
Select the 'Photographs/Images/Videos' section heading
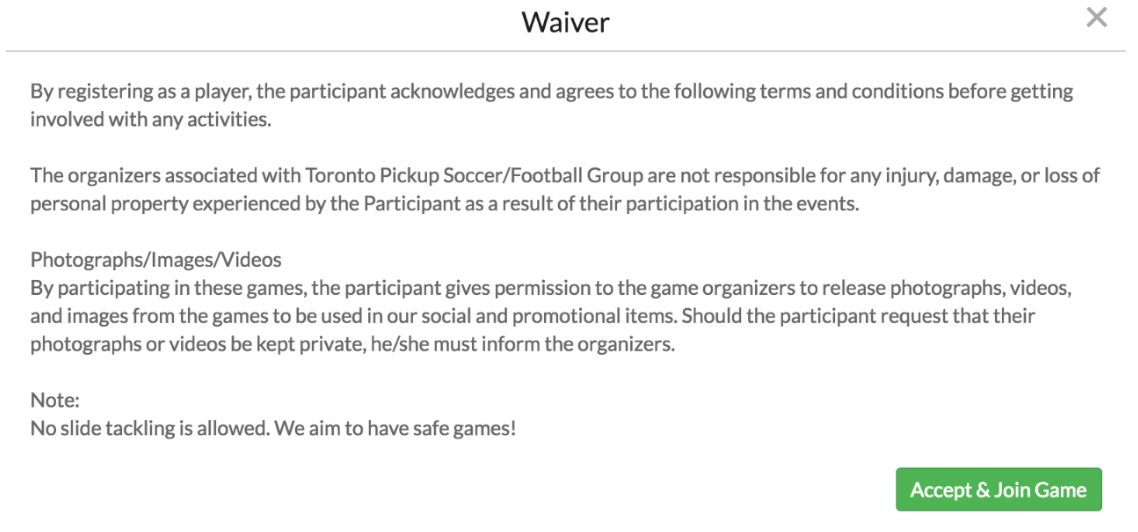pos(156,259)
